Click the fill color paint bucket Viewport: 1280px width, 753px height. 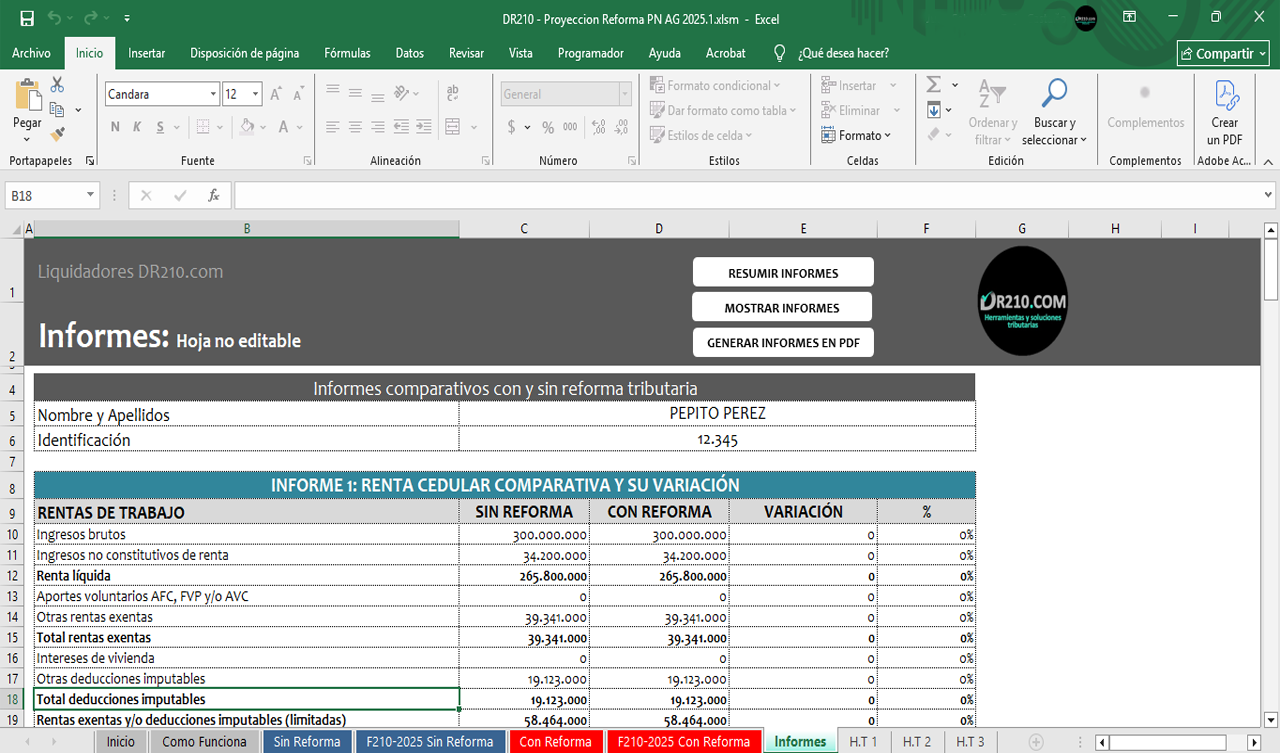click(247, 127)
